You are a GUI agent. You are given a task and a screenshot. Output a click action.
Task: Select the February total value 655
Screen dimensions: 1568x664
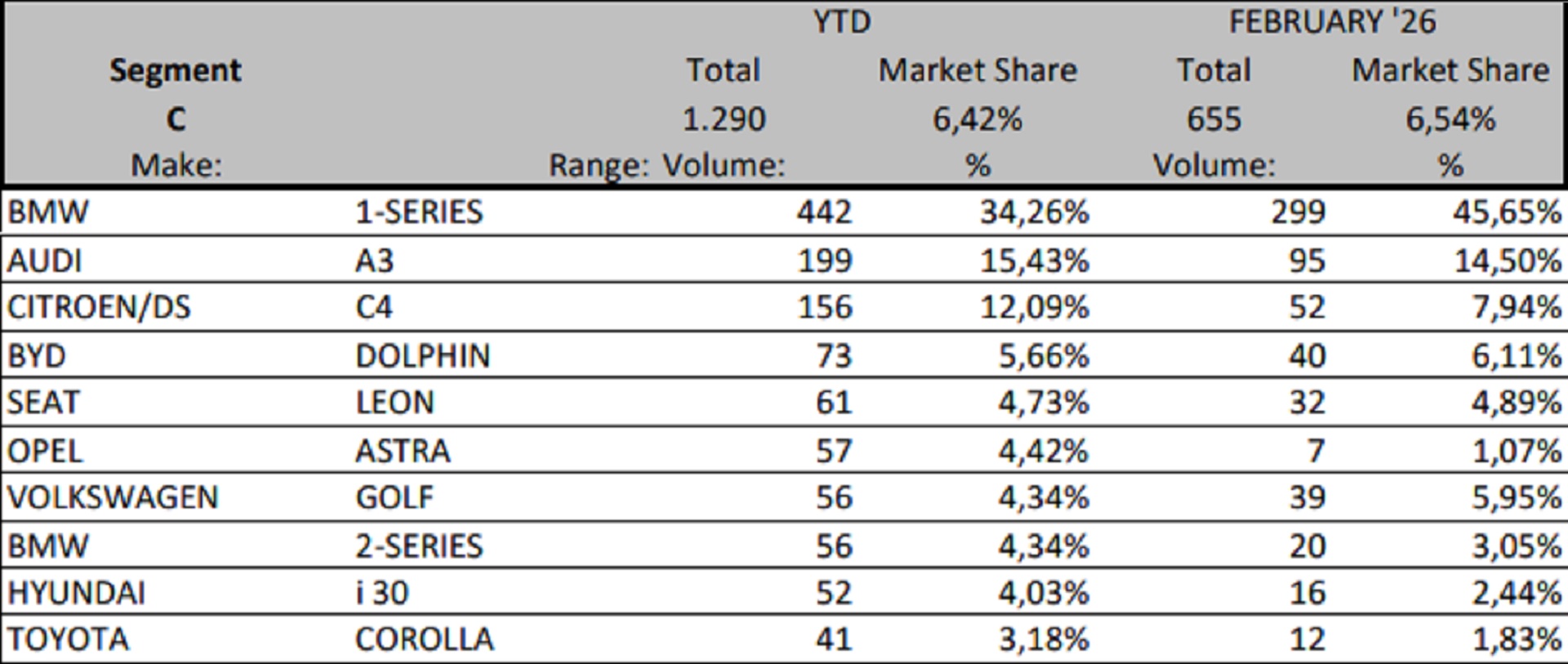pos(1214,119)
